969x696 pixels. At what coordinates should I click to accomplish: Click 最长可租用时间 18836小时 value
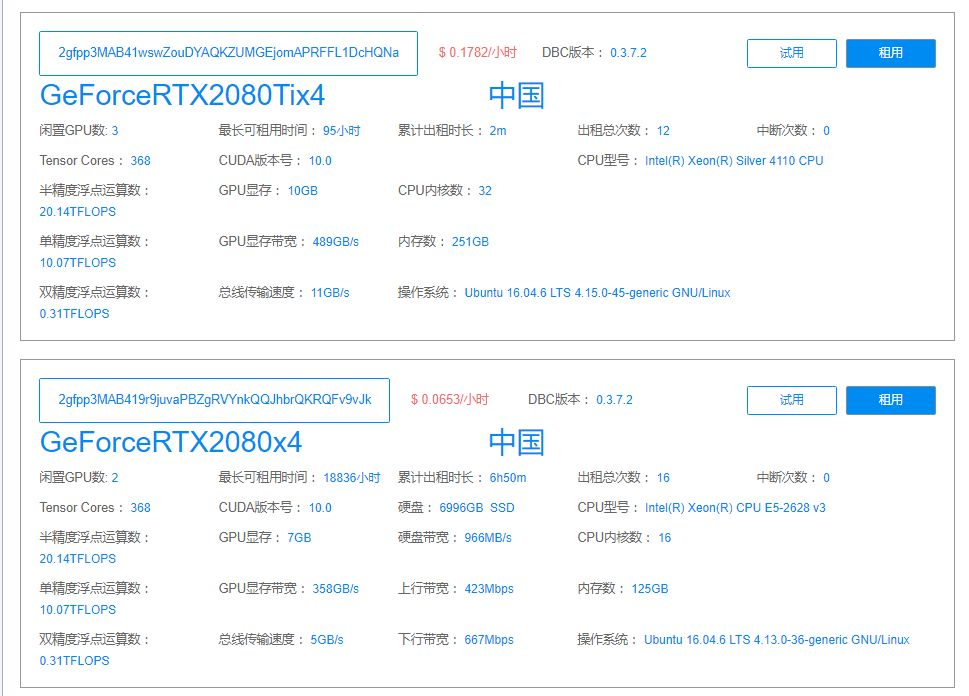pyautogui.click(x=352, y=477)
